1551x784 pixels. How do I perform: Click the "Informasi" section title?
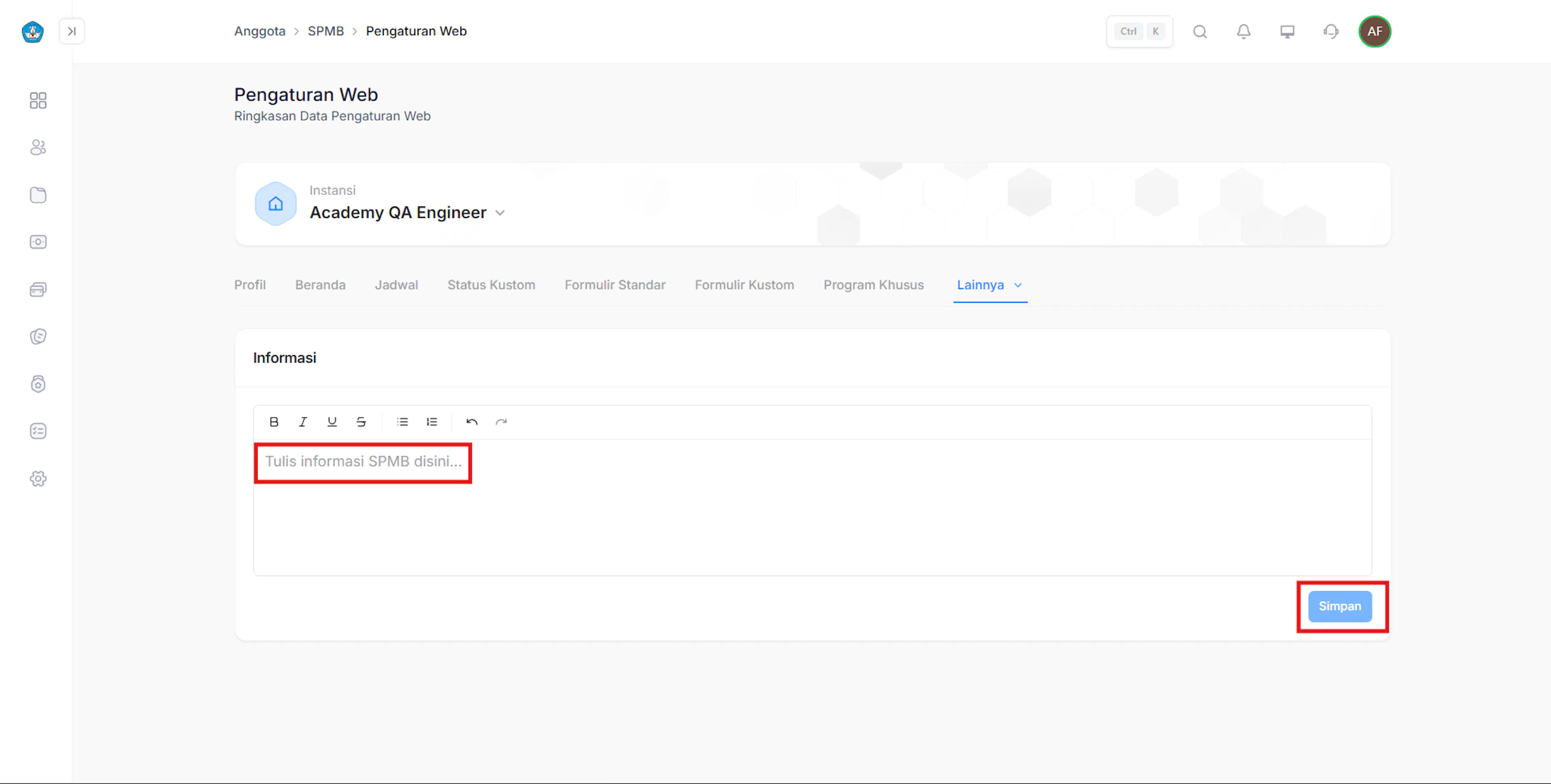pyautogui.click(x=284, y=357)
